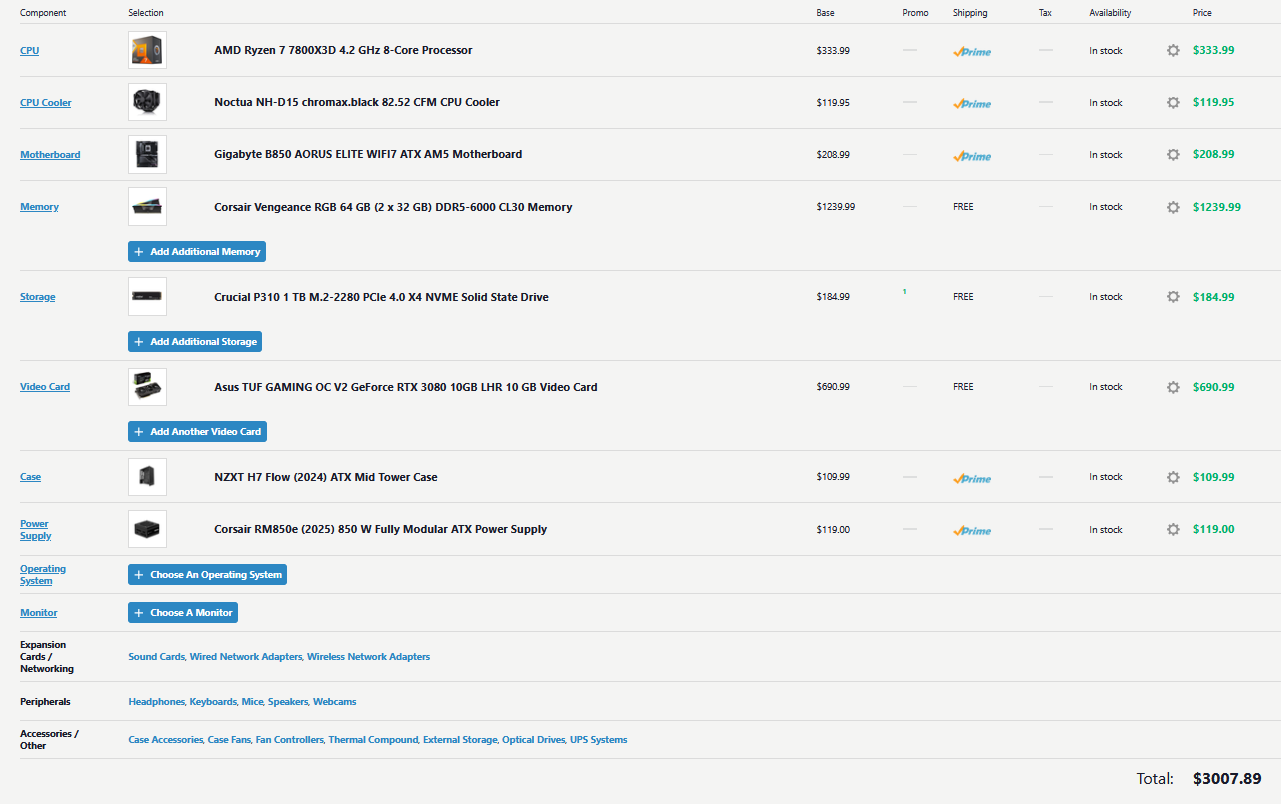Open the Noctua NH-D15 product thumbnail
Viewport: 1281px width, 804px height.
[147, 102]
